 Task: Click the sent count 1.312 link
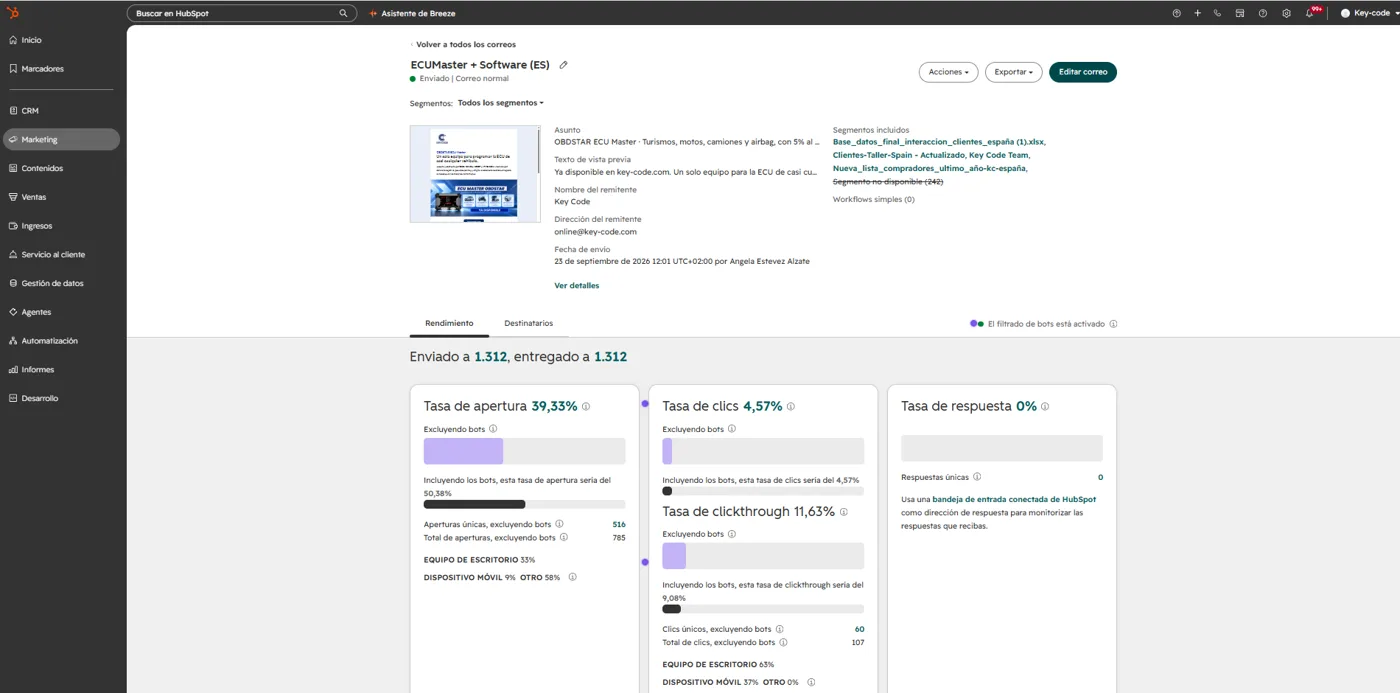pyautogui.click(x=490, y=357)
